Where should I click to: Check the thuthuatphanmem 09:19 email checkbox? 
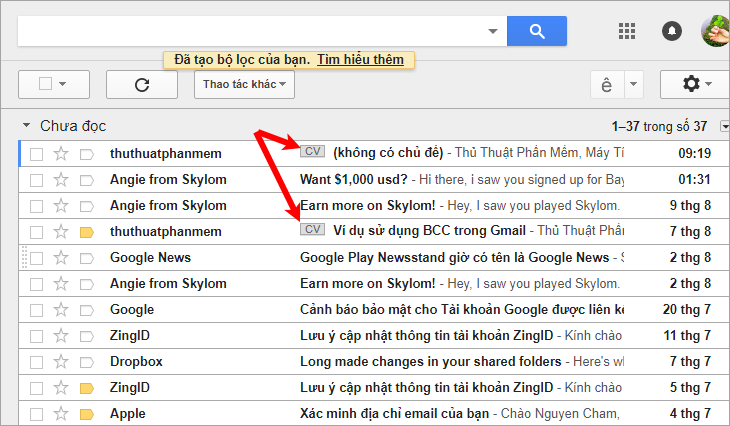(36, 154)
